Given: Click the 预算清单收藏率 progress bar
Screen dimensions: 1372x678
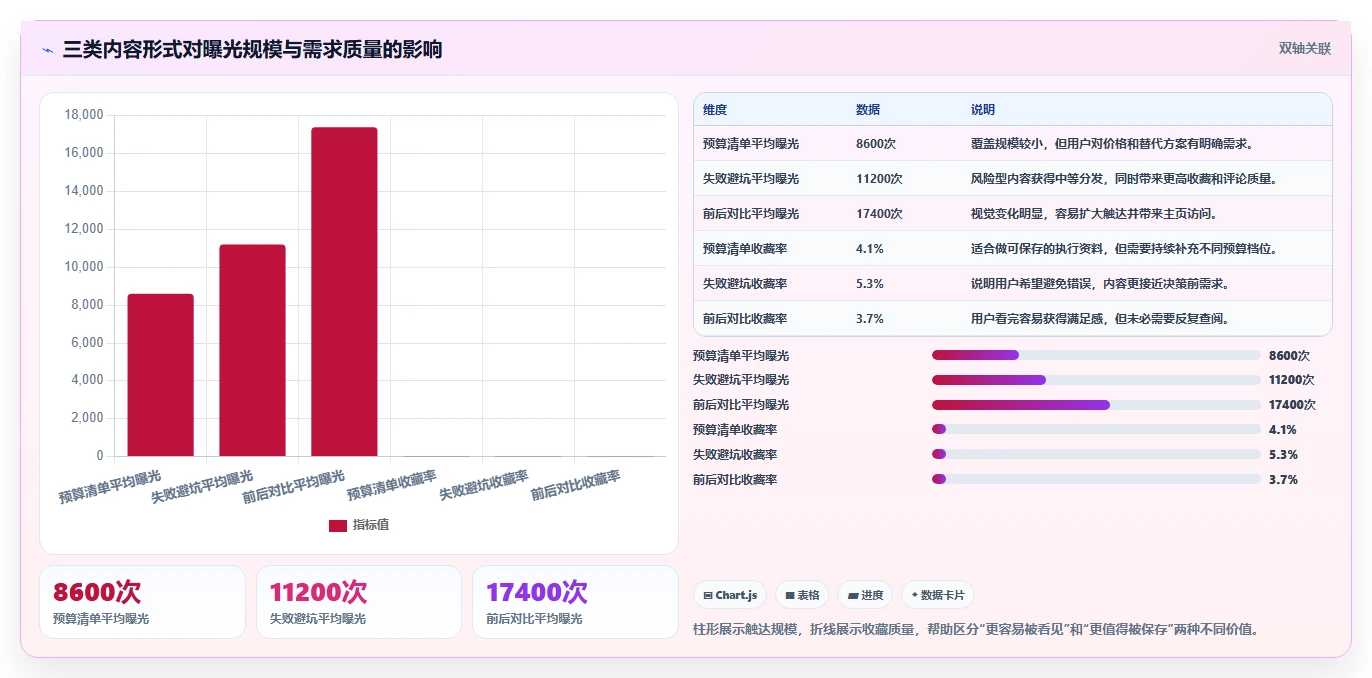Looking at the screenshot, I should pos(1096,430).
